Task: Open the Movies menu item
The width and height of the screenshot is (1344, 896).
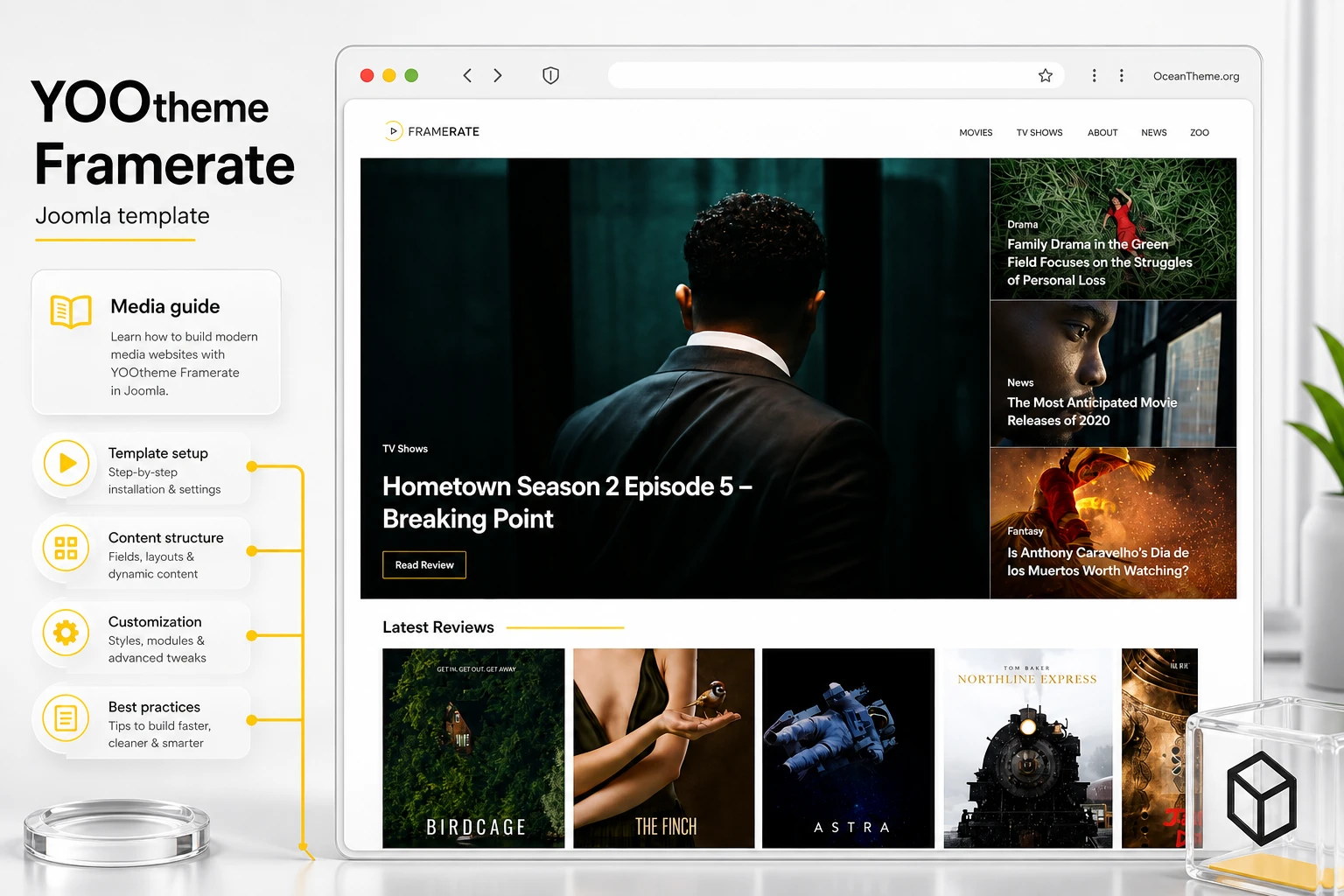Action: point(976,133)
